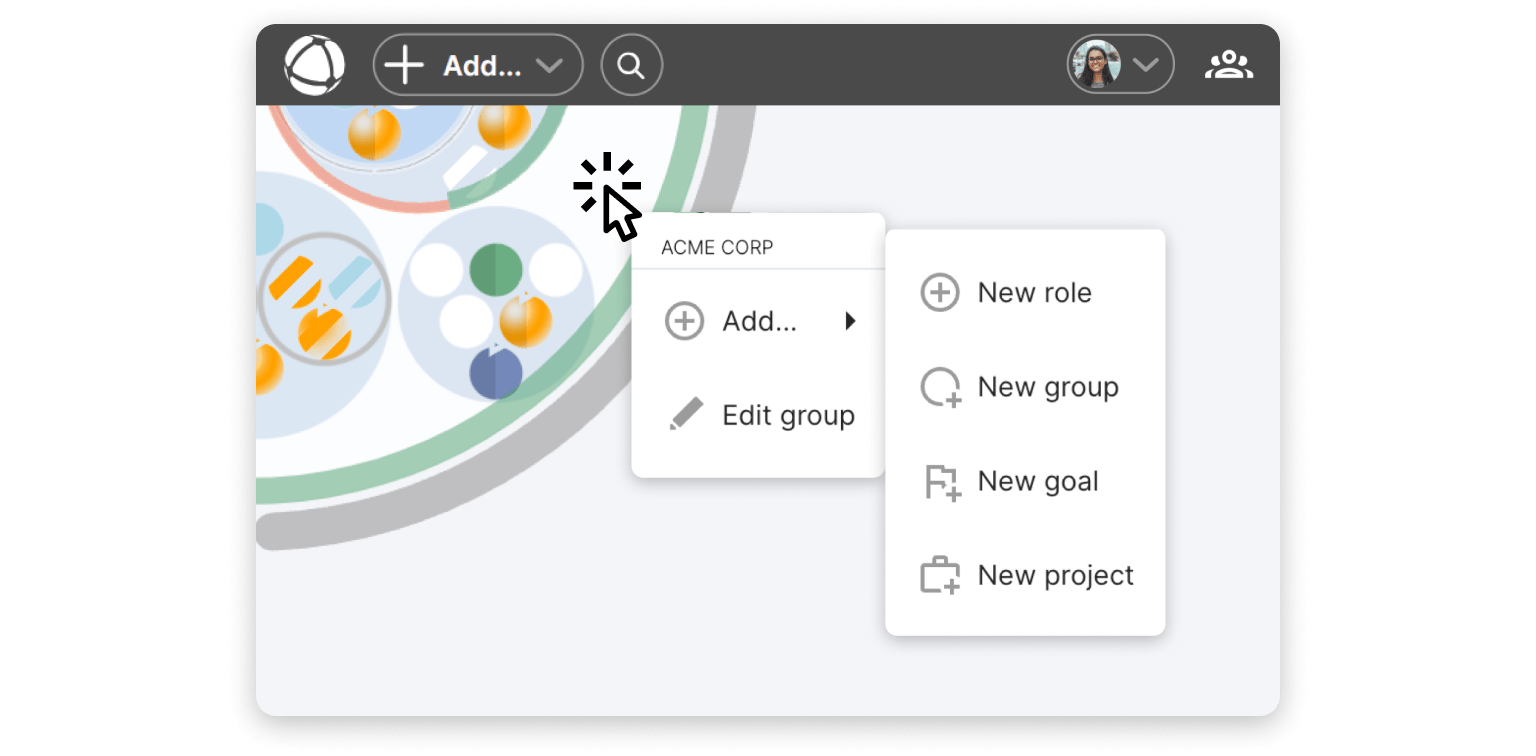Click the user avatar photo

click(x=1095, y=65)
